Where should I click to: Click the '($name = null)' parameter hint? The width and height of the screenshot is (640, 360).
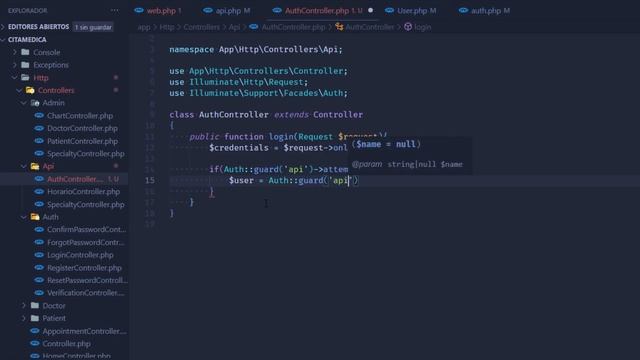386,144
